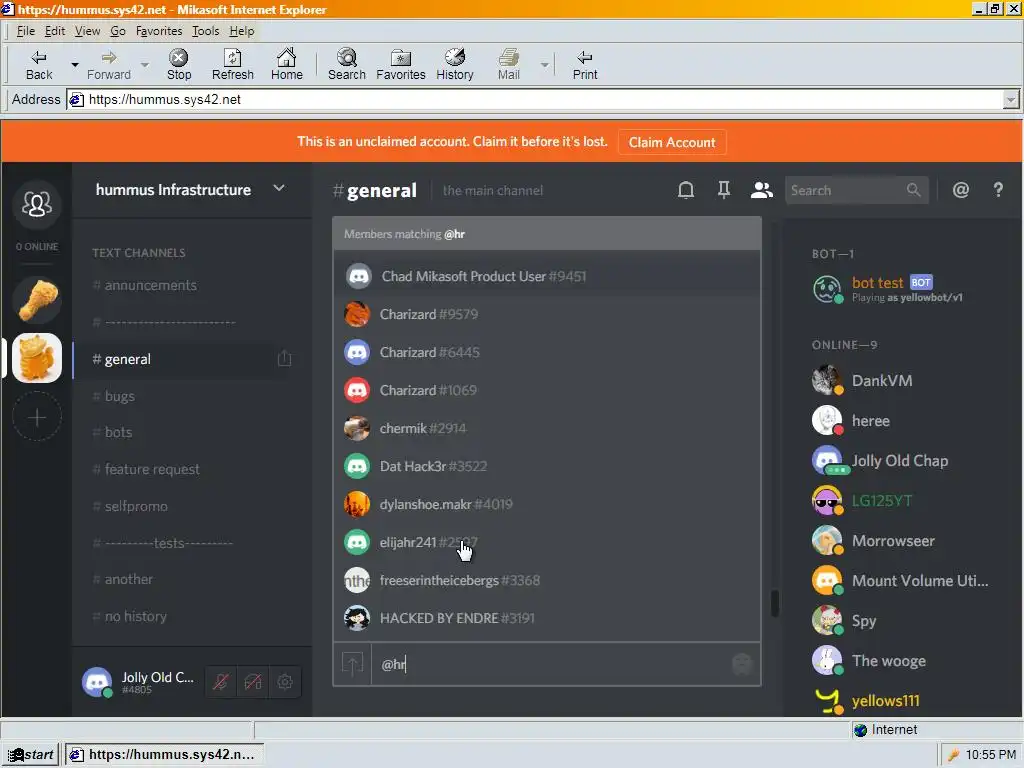Select Charizard #9579 from matches
Viewport: 1024px width, 768px height.
pos(547,314)
